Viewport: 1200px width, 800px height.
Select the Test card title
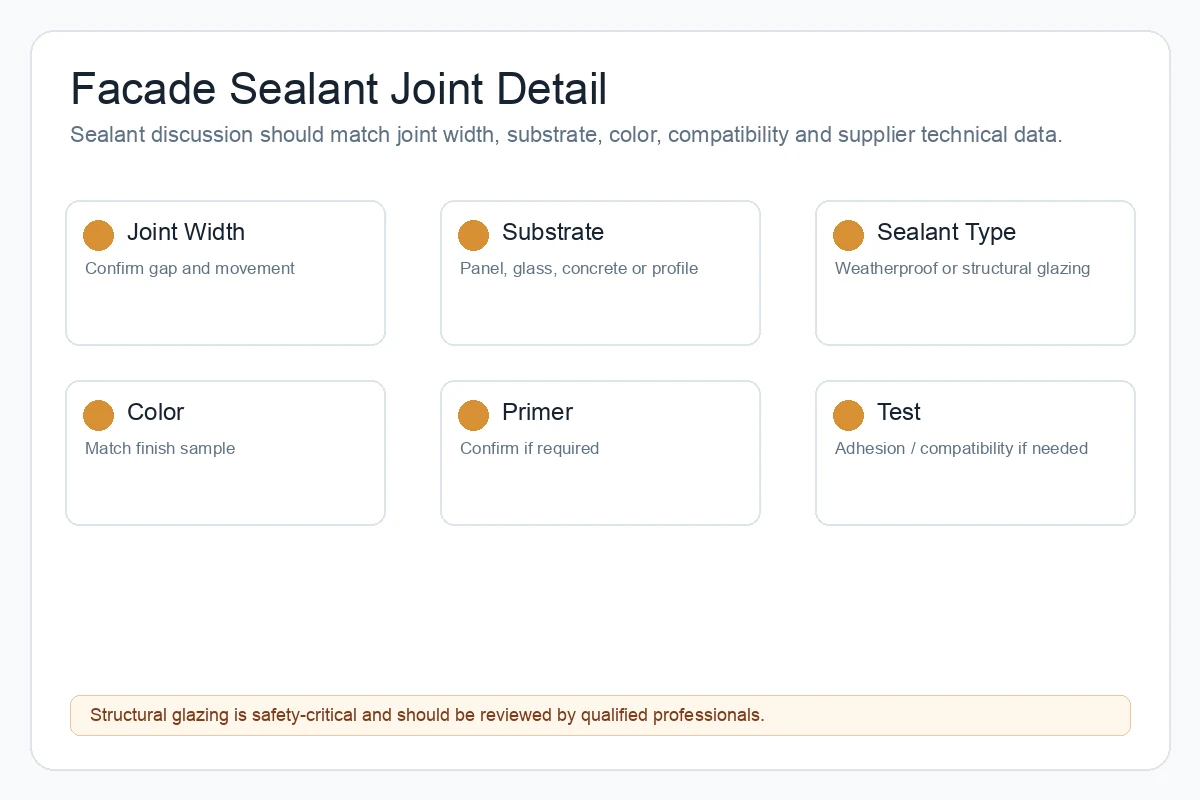coord(899,412)
